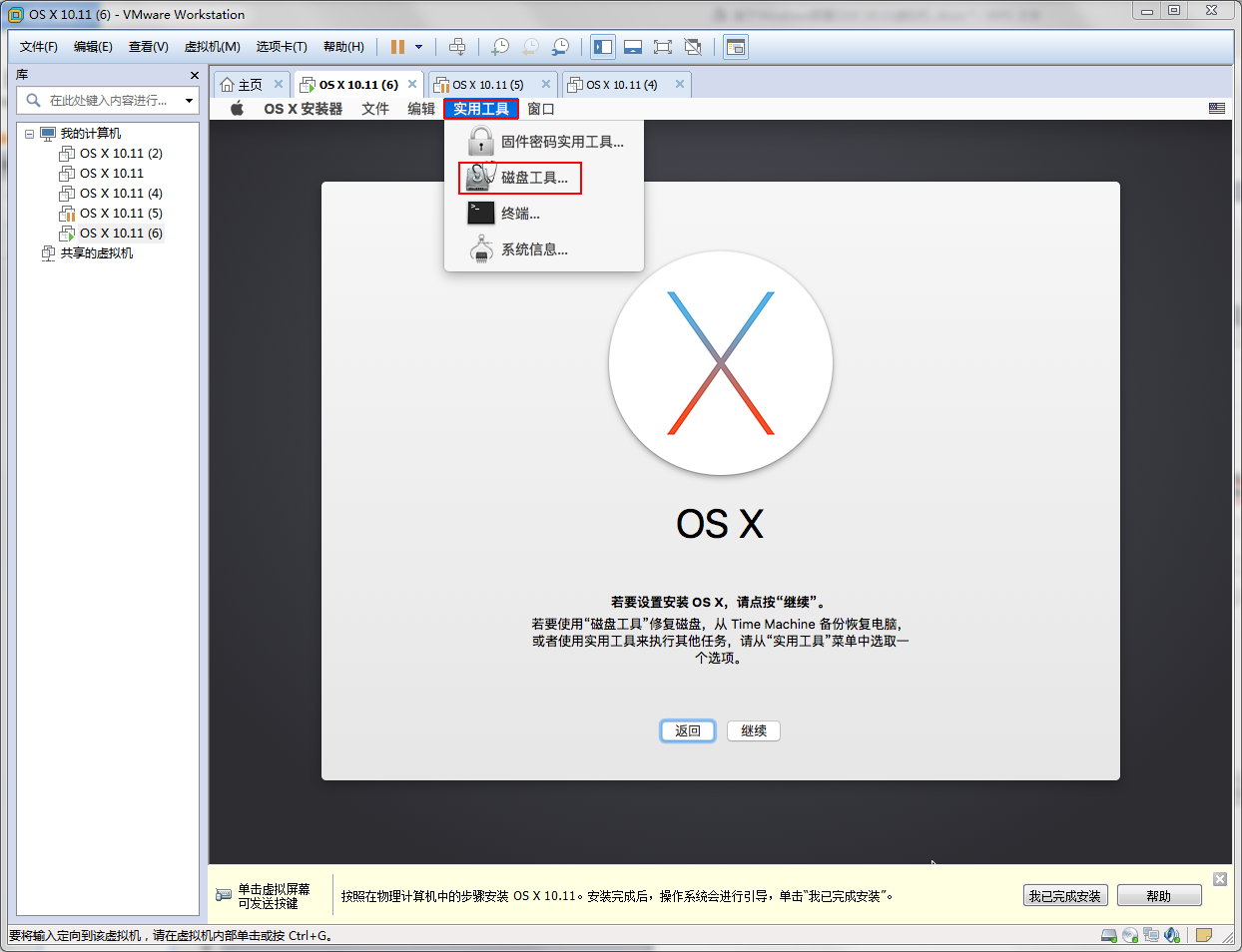The image size is (1242, 952).
Task: Select the plain OS X 10.11 entry in the library
Action: tap(111, 174)
